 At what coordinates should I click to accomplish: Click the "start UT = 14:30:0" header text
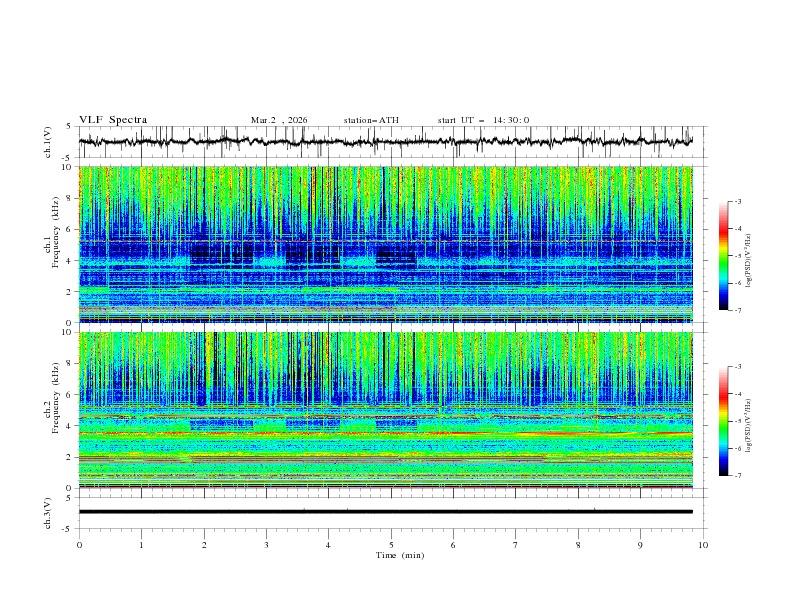(x=483, y=120)
